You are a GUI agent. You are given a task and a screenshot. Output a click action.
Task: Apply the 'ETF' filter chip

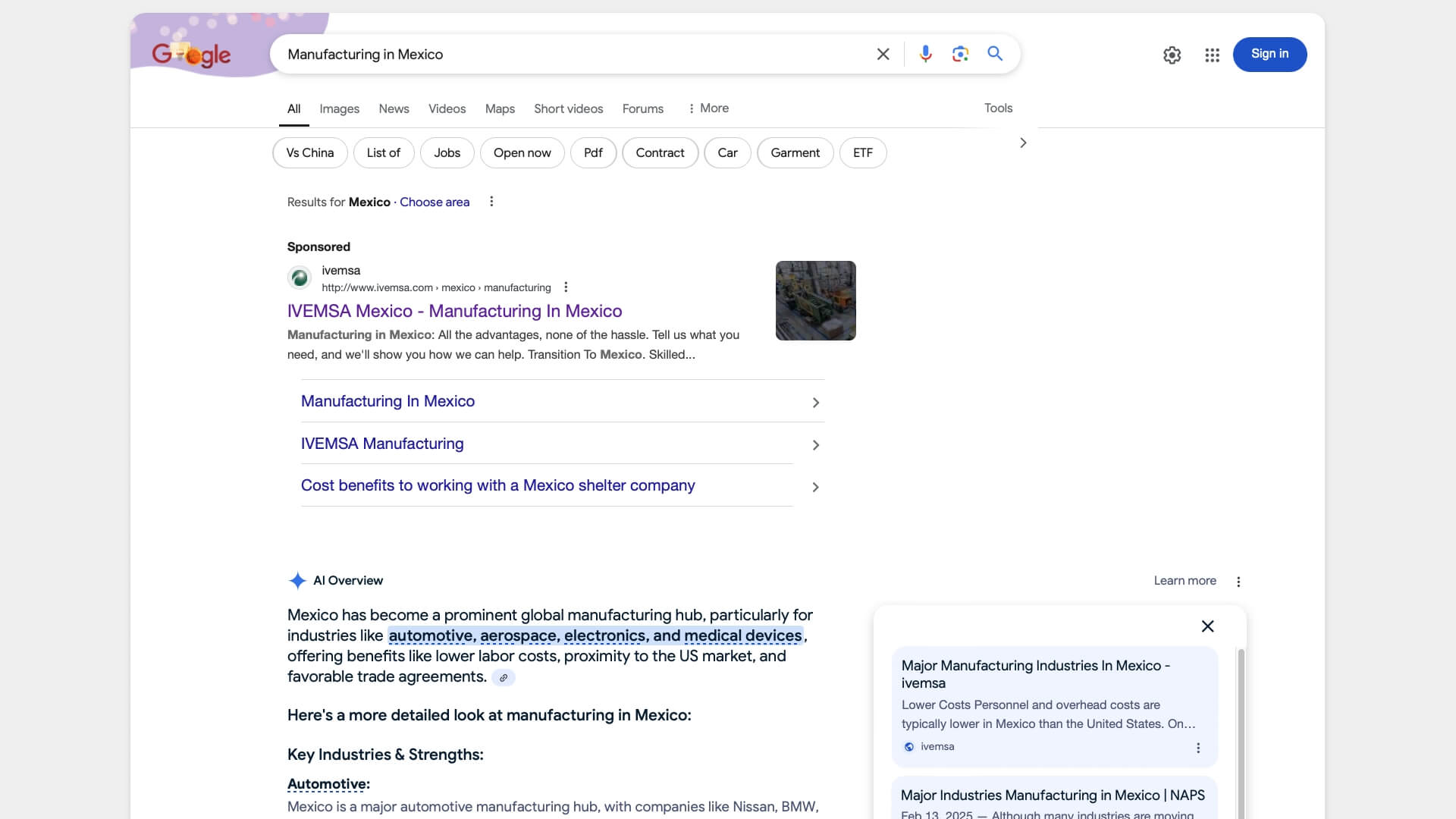tap(862, 152)
